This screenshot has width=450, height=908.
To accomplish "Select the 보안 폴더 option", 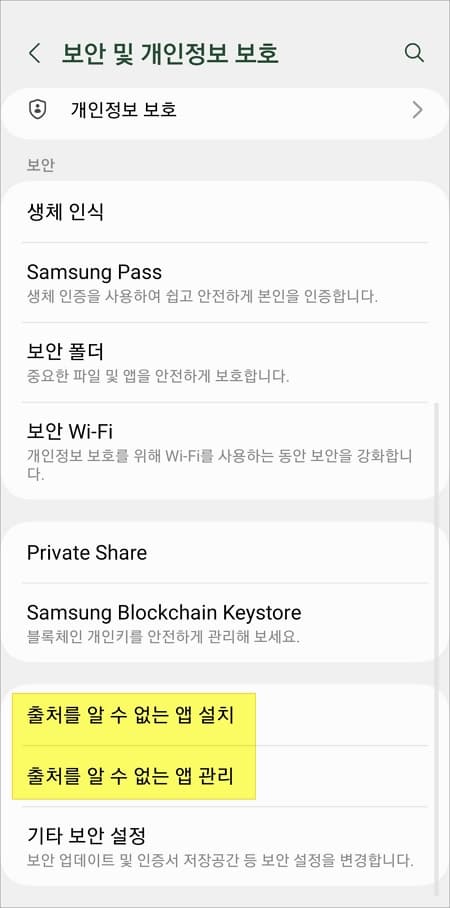I will click(225, 363).
